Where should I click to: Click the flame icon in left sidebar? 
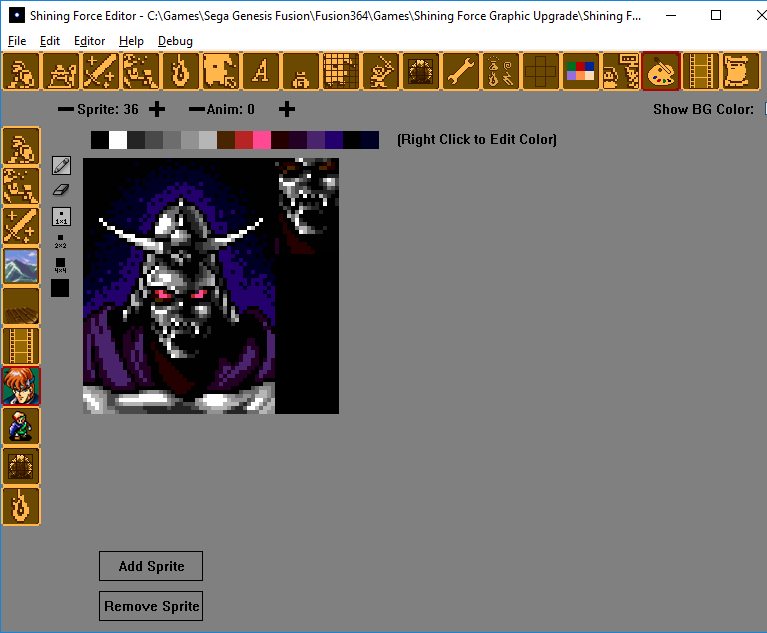21,506
